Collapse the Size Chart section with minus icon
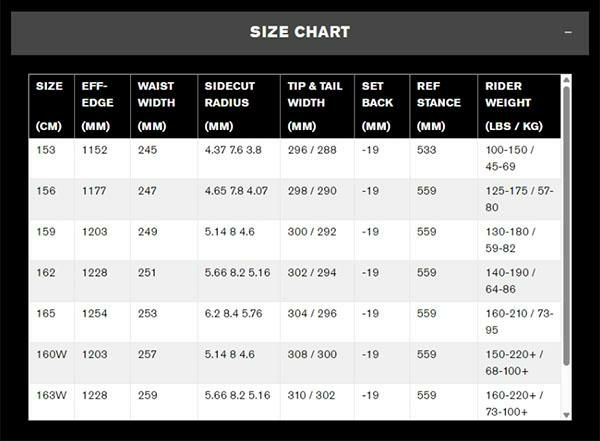This screenshot has width=600, height=441. click(568, 32)
